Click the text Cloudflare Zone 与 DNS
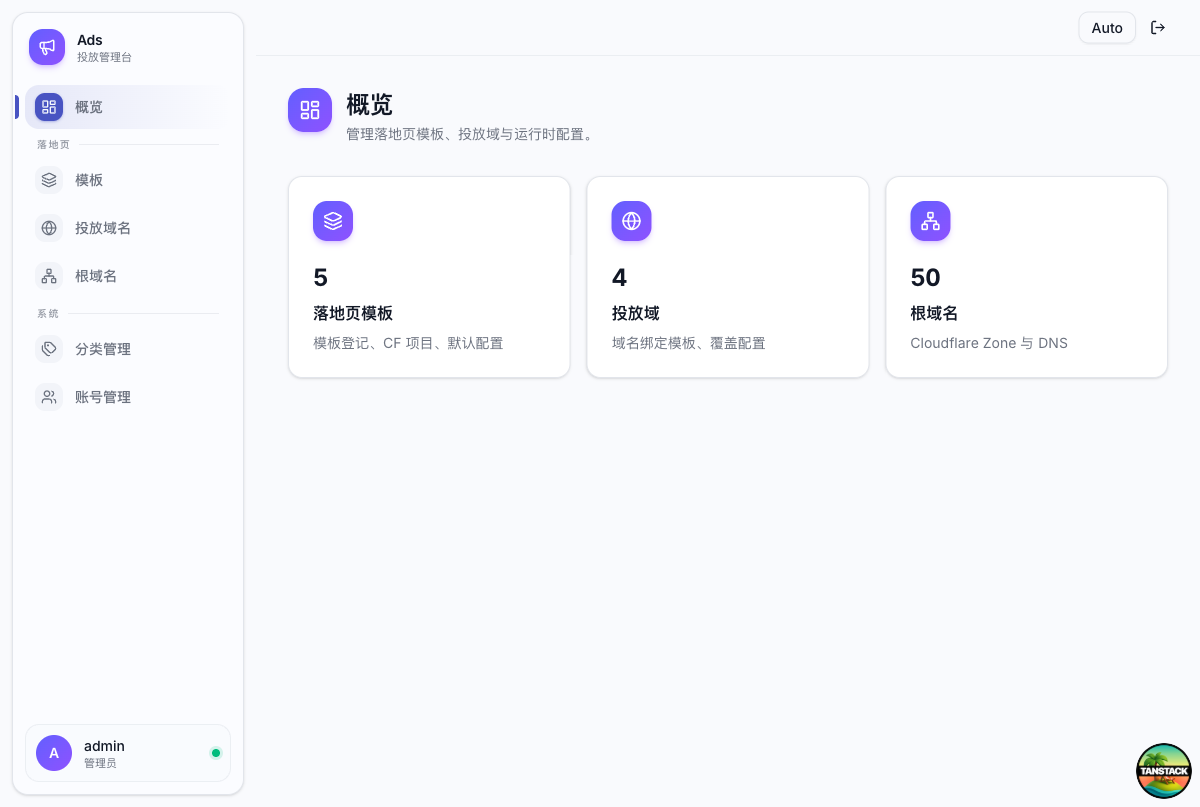Image resolution: width=1200 pixels, height=807 pixels. [989, 343]
